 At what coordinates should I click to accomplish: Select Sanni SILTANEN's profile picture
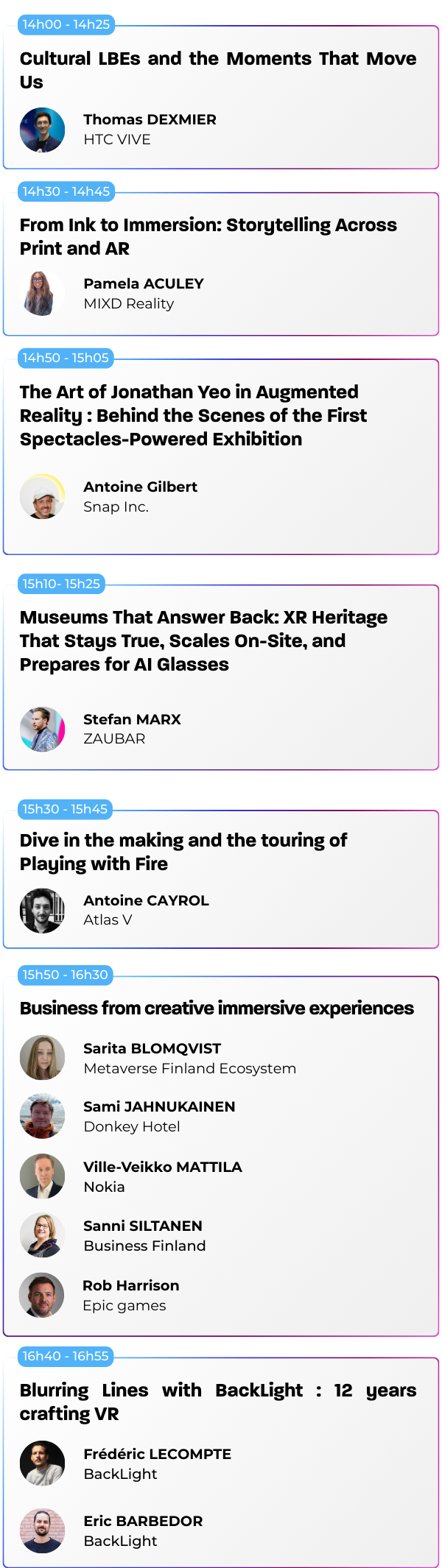coord(42,1235)
